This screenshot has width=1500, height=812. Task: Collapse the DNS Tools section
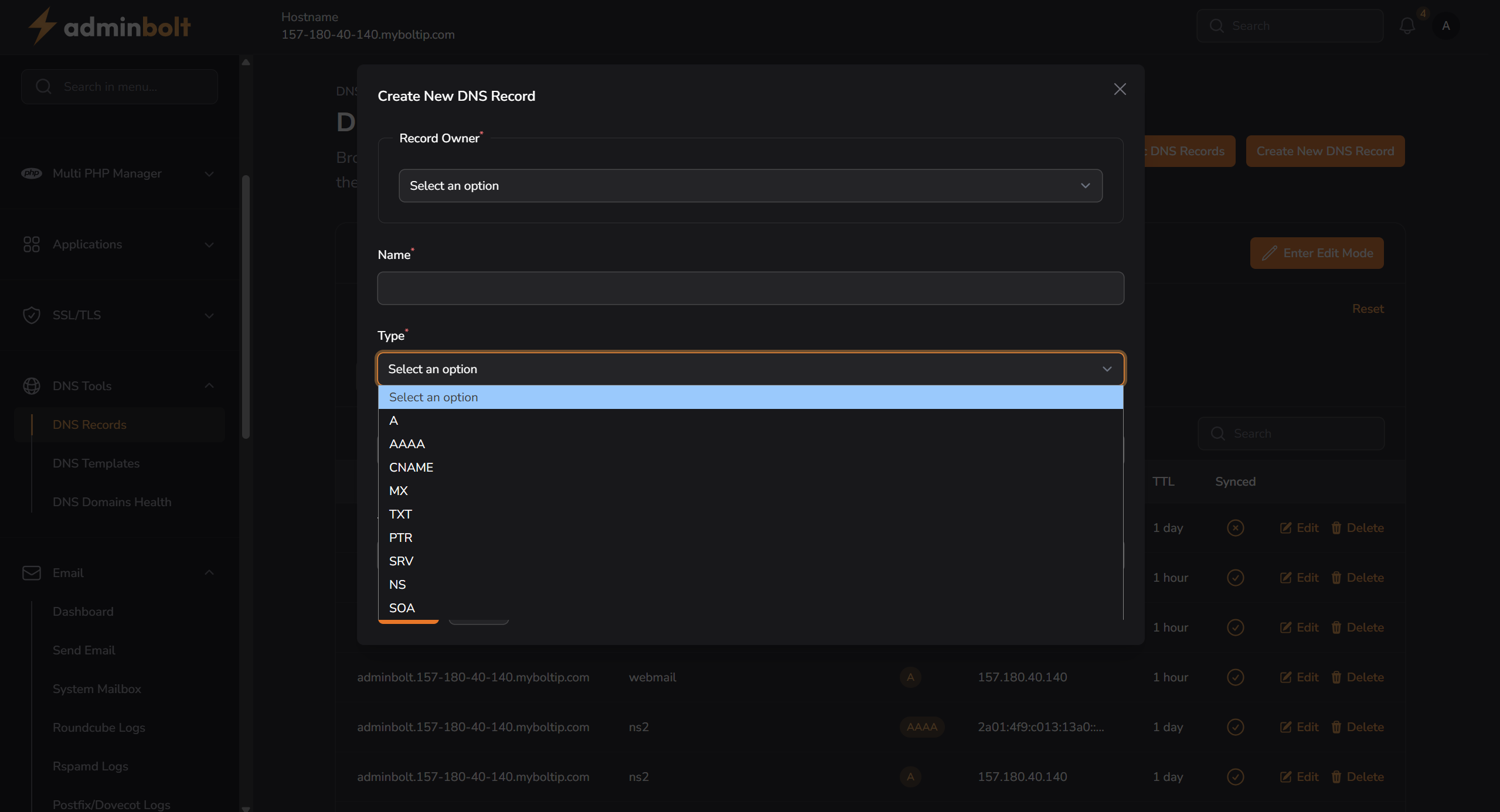point(209,385)
